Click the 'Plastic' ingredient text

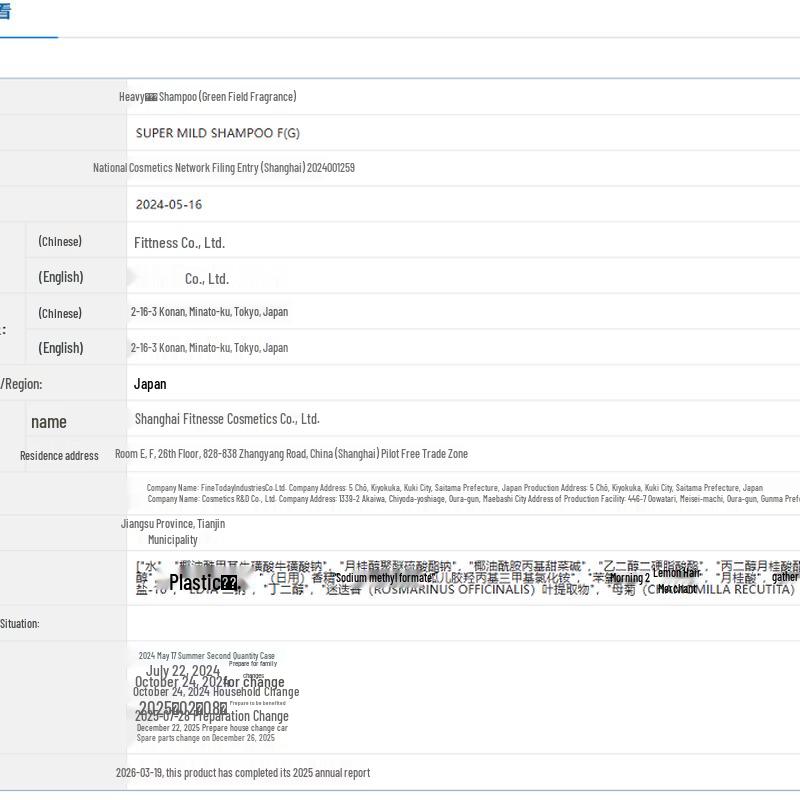pos(195,582)
